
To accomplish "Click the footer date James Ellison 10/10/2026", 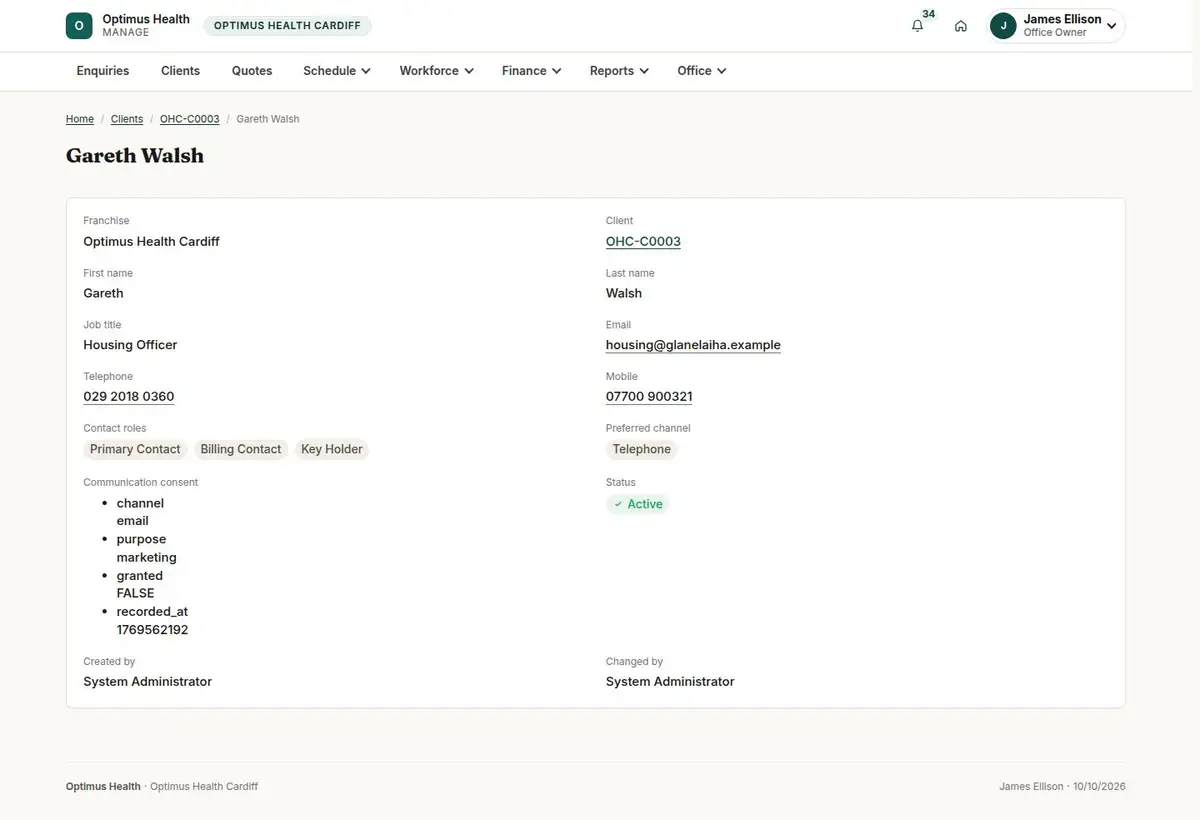I will (x=1062, y=787).
